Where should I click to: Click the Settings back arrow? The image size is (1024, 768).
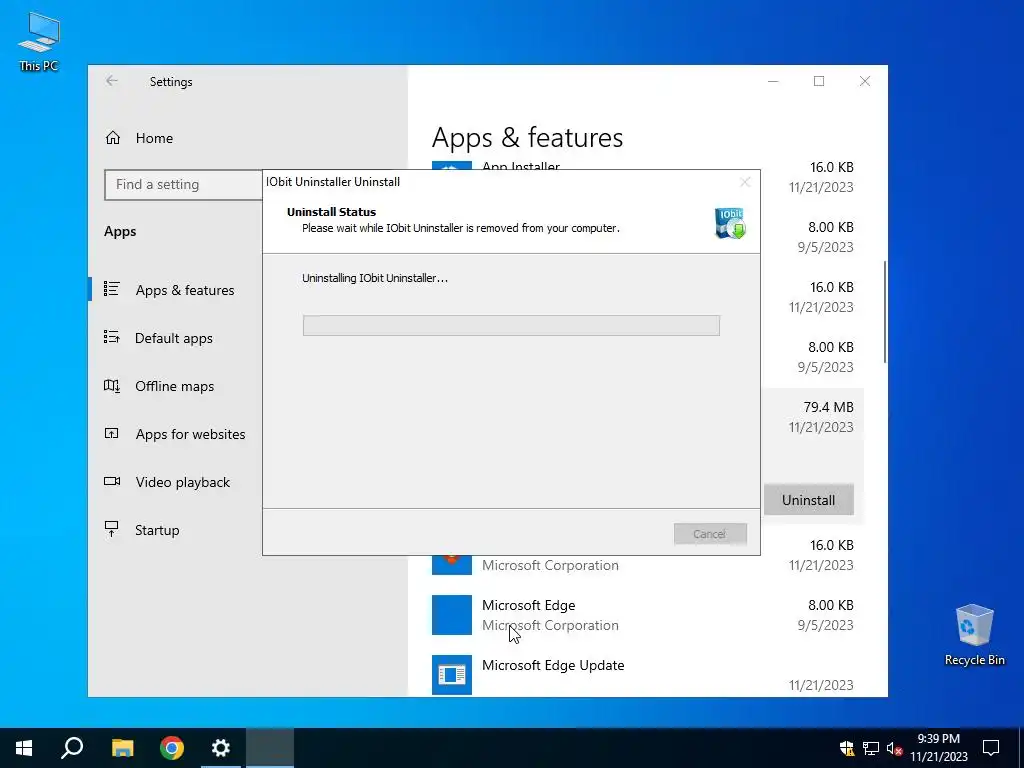click(112, 81)
